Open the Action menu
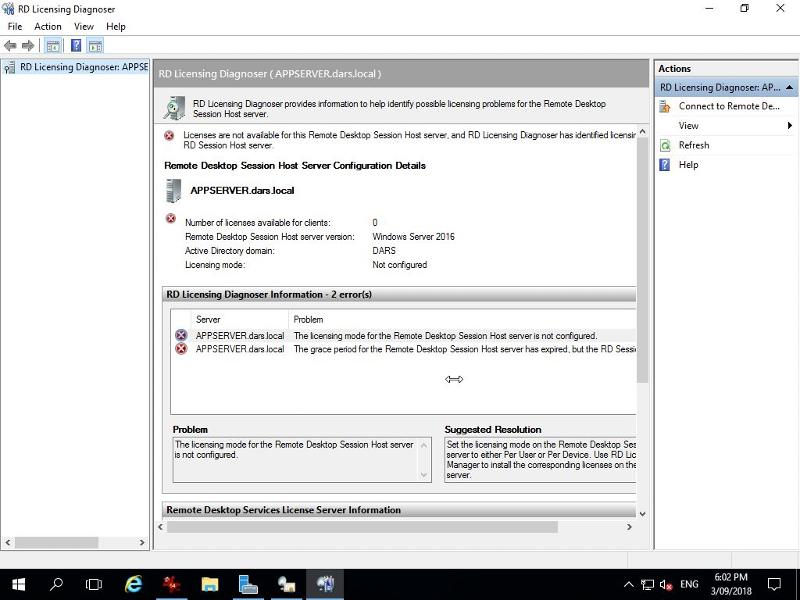800x600 pixels. point(48,27)
